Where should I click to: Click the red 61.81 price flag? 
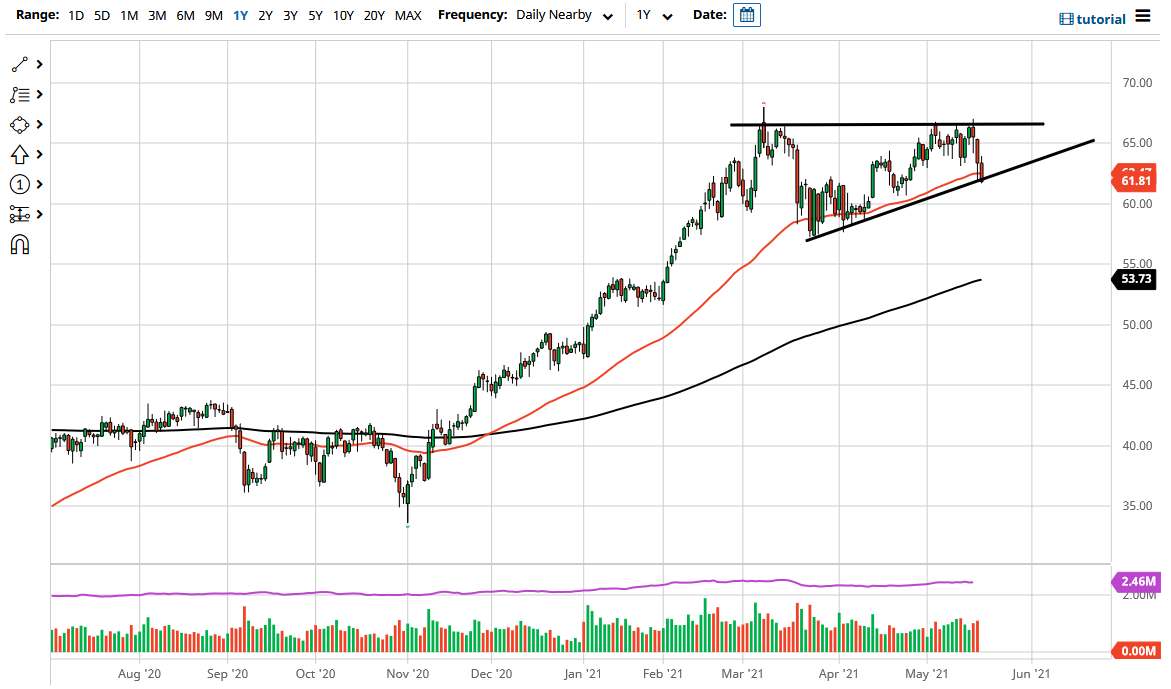click(x=1135, y=178)
